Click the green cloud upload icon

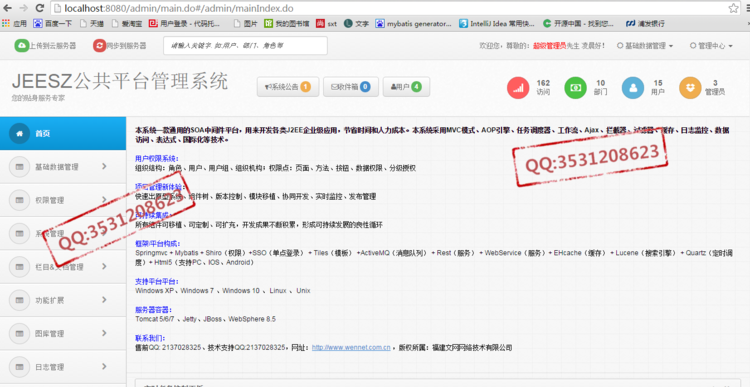22,45
